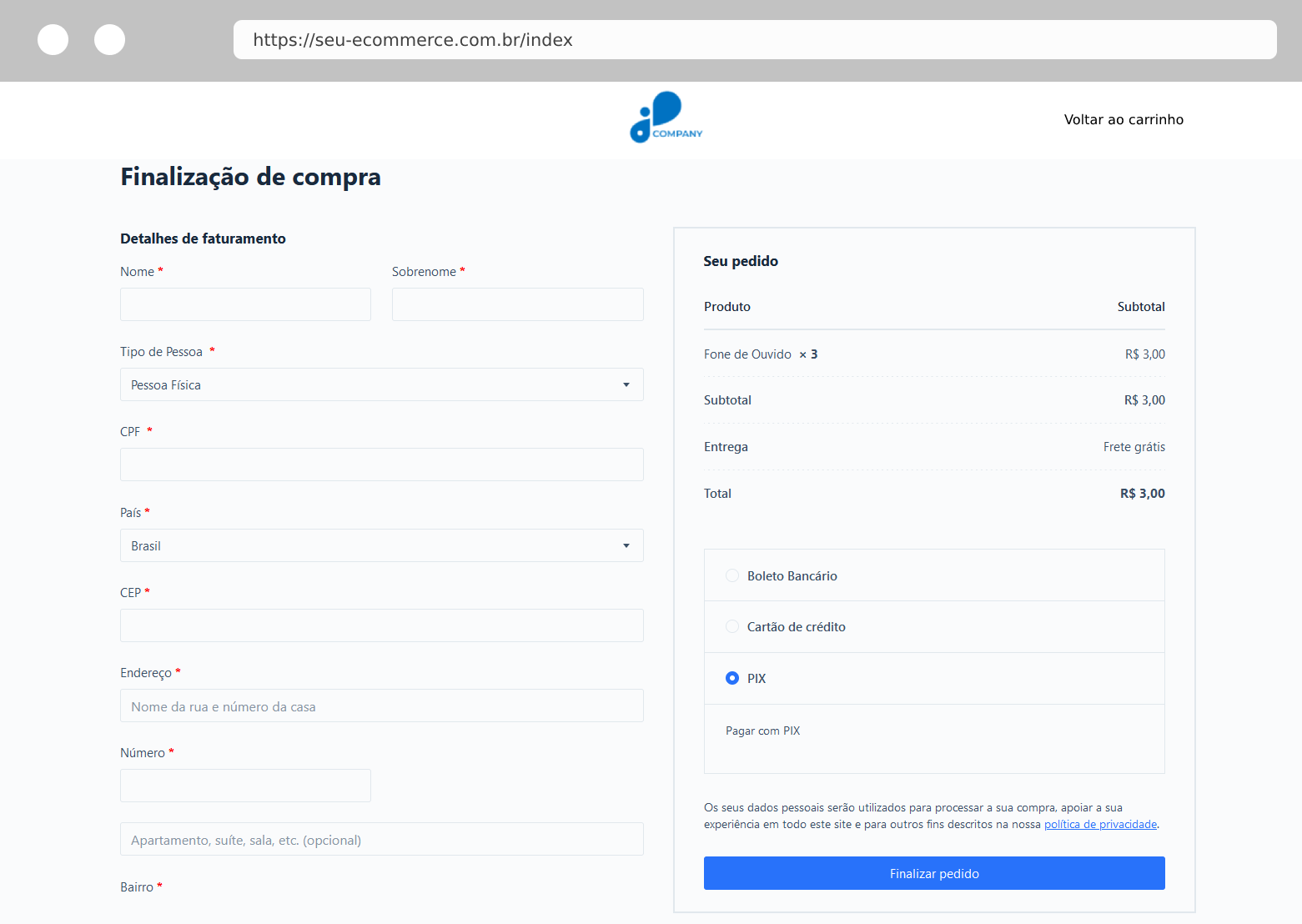Click the second white circle window button
This screenshot has height=924, width=1302.
tap(109, 39)
